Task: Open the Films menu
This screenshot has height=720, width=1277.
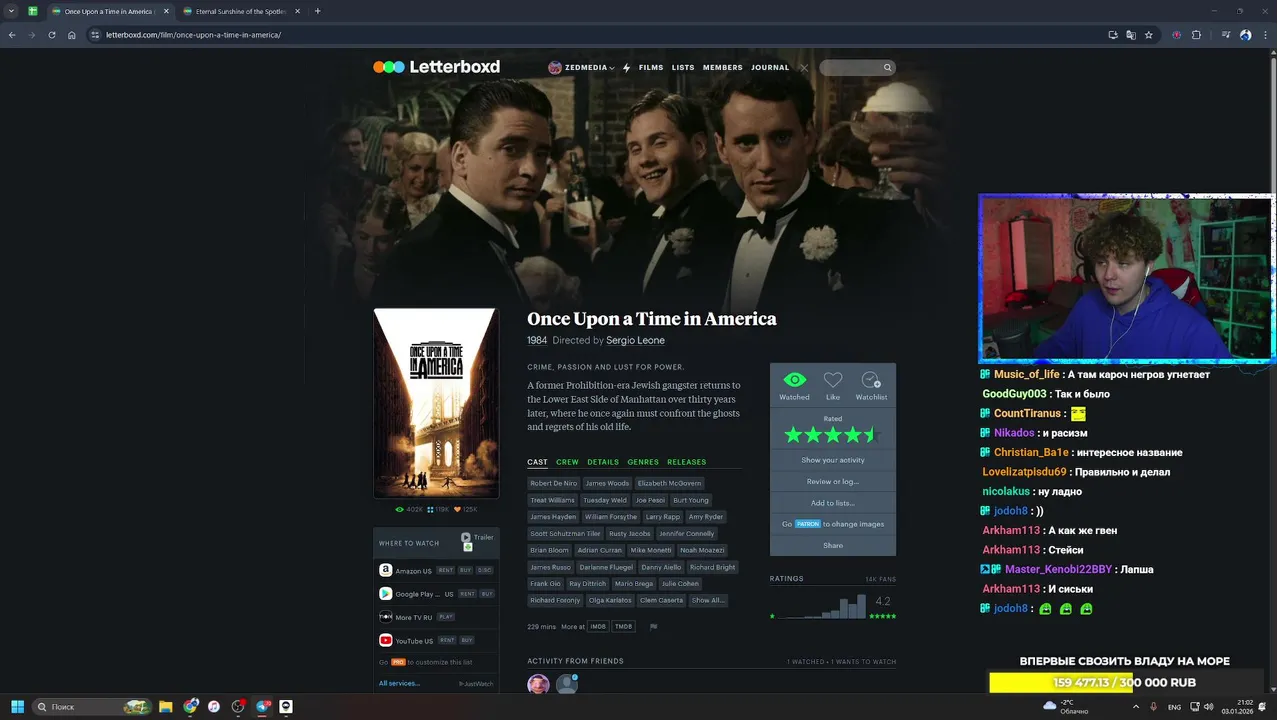Action: [651, 68]
